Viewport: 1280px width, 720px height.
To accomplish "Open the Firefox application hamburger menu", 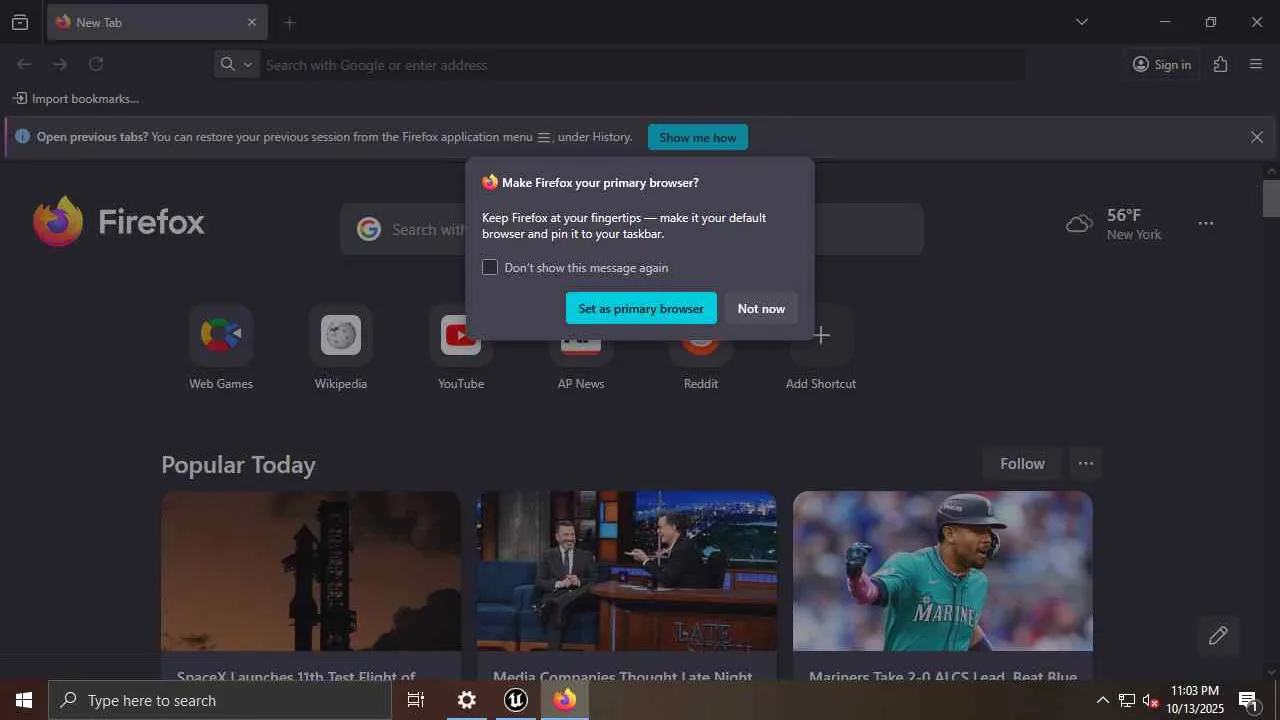I will [1256, 64].
